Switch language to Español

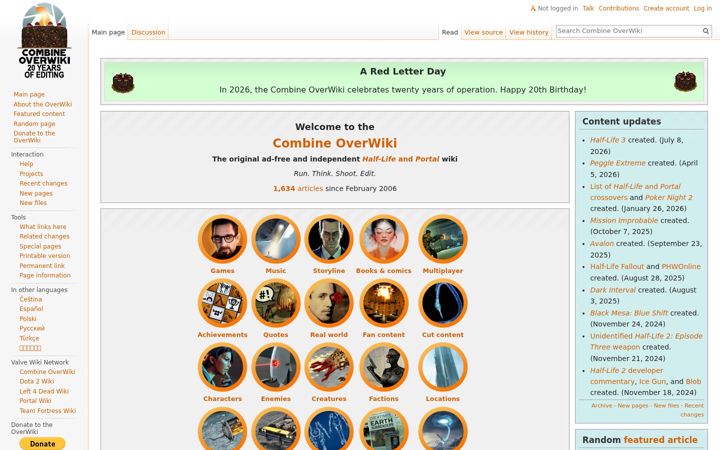click(31, 309)
